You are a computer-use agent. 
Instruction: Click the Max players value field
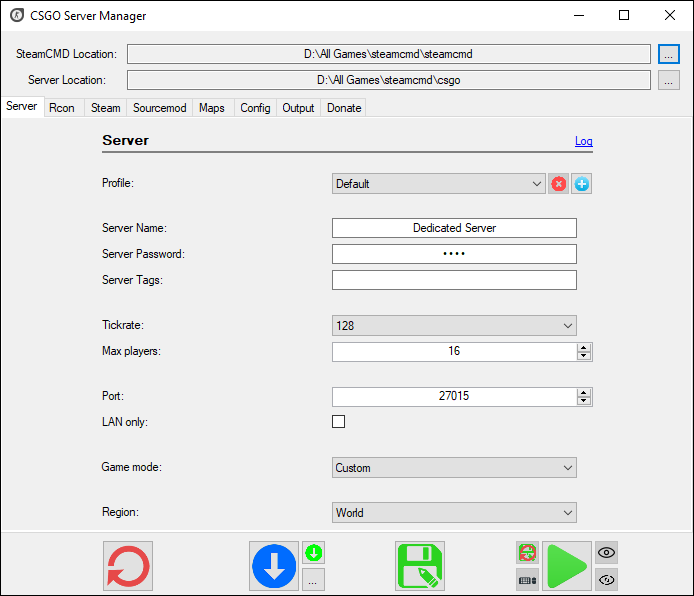pos(454,352)
